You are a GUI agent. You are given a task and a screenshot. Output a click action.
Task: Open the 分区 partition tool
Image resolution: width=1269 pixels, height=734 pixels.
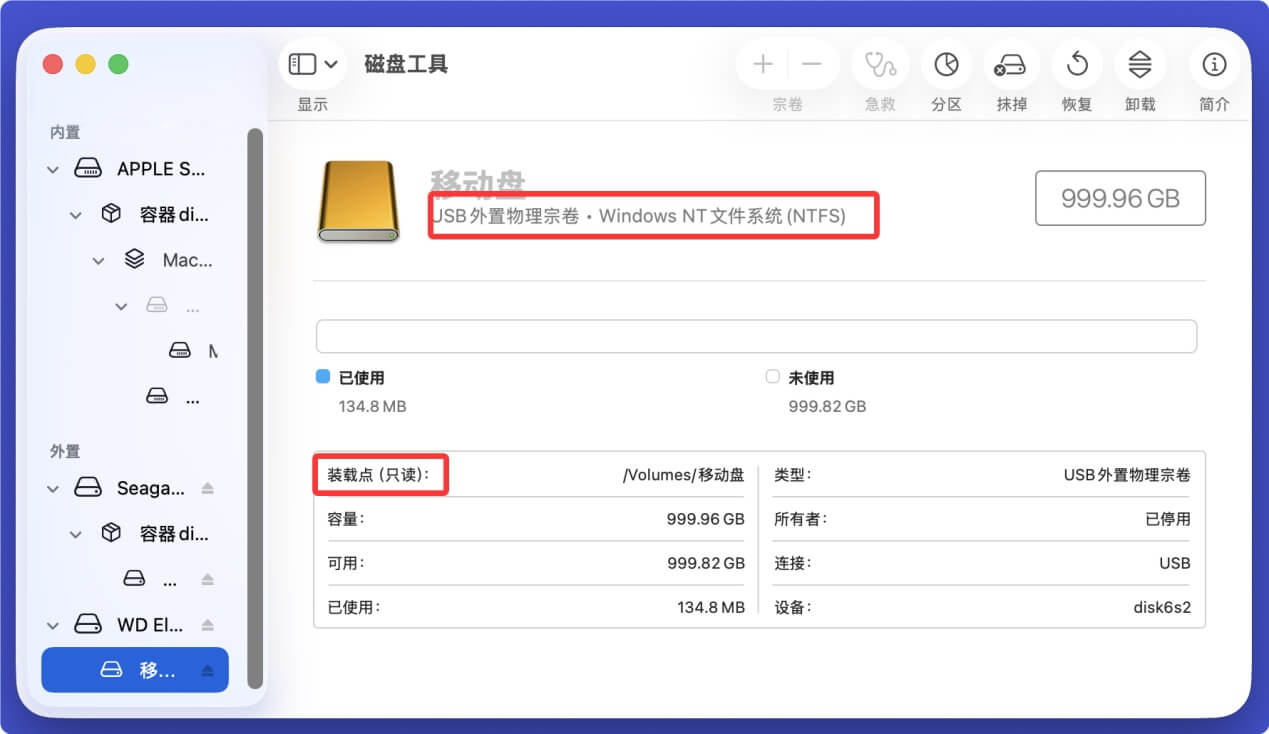tap(945, 63)
